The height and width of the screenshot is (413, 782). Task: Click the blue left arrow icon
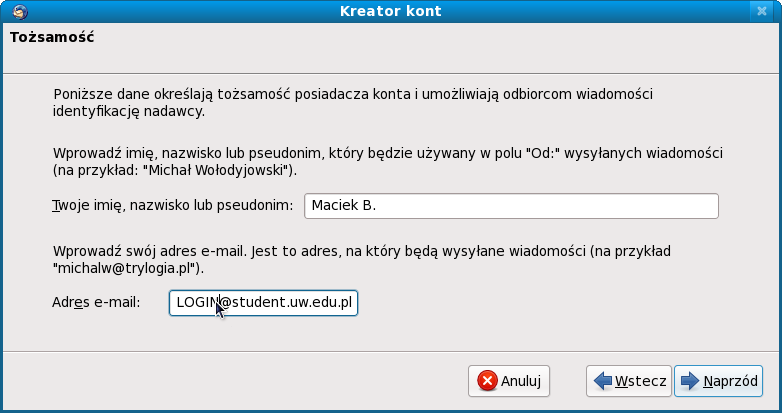coord(603,380)
